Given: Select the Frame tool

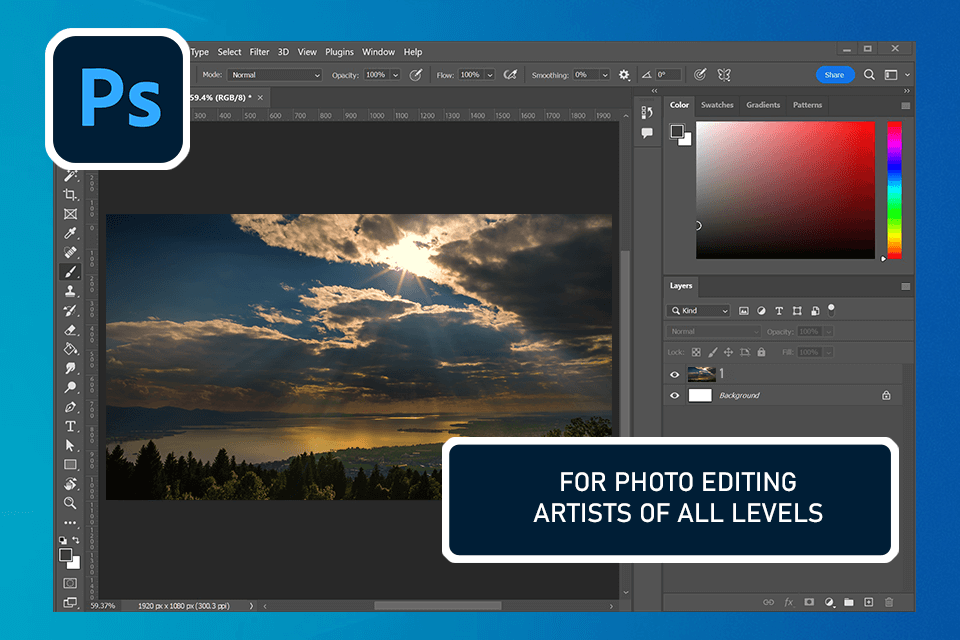Looking at the screenshot, I should pyautogui.click(x=70, y=214).
